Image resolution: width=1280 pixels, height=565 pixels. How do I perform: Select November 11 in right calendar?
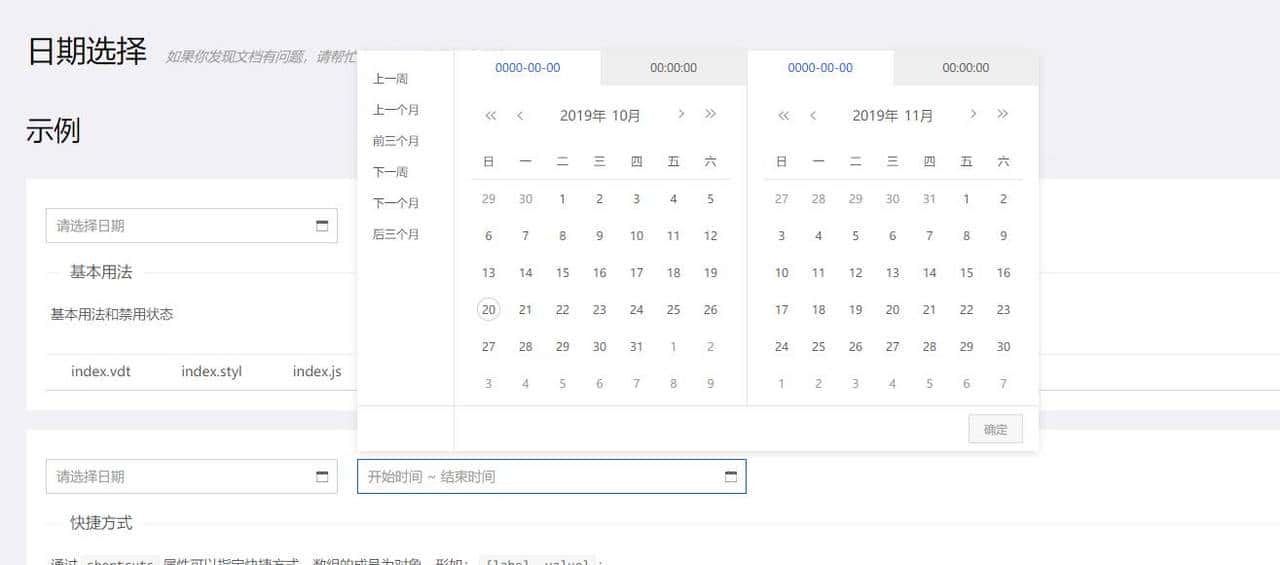point(818,273)
